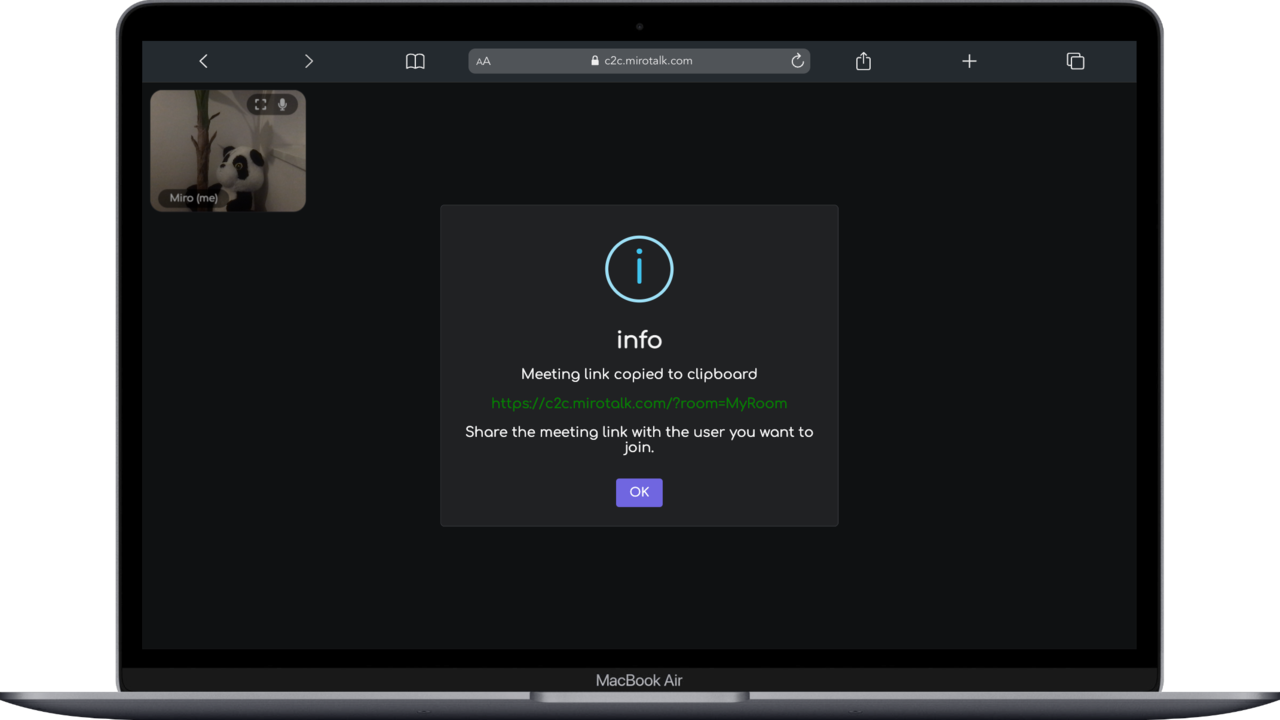Select the Miro (me) video thumbnail
1280x720 pixels.
pos(228,150)
